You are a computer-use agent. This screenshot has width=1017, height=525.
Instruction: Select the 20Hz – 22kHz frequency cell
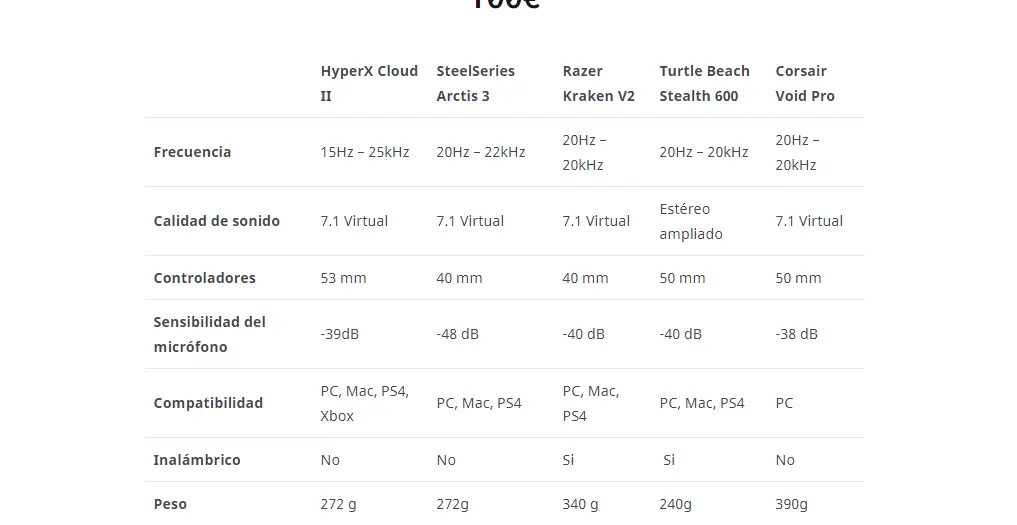point(480,152)
